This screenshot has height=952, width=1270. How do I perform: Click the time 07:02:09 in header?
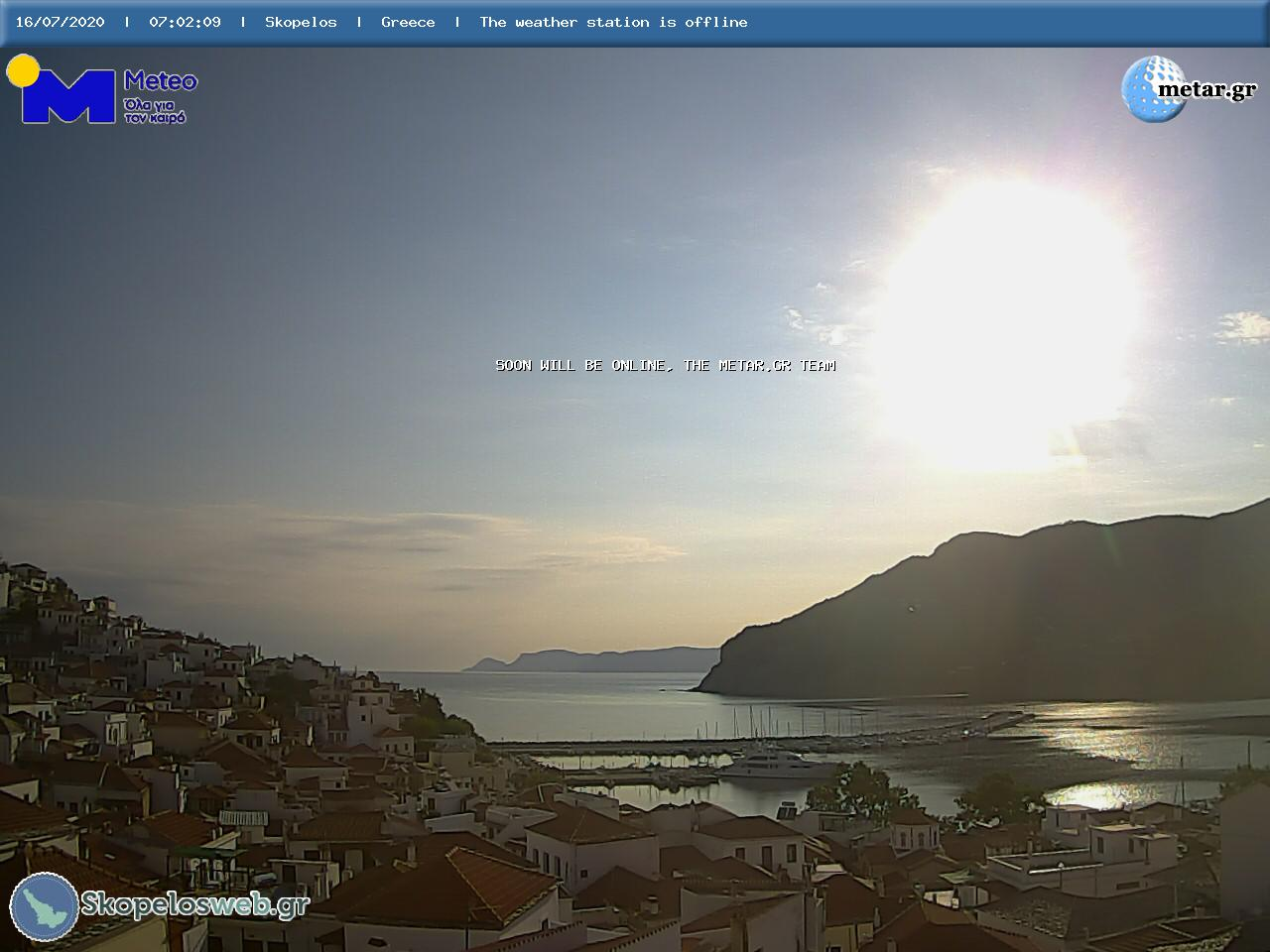[x=185, y=22]
